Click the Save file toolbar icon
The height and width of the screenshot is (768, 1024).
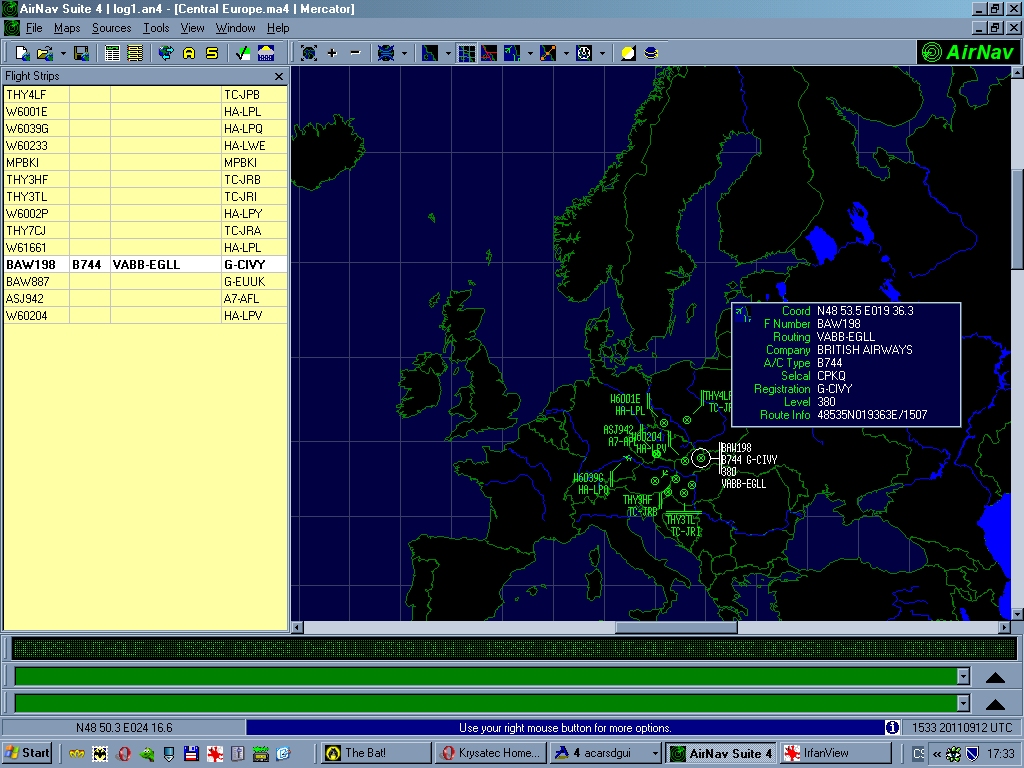coord(81,53)
